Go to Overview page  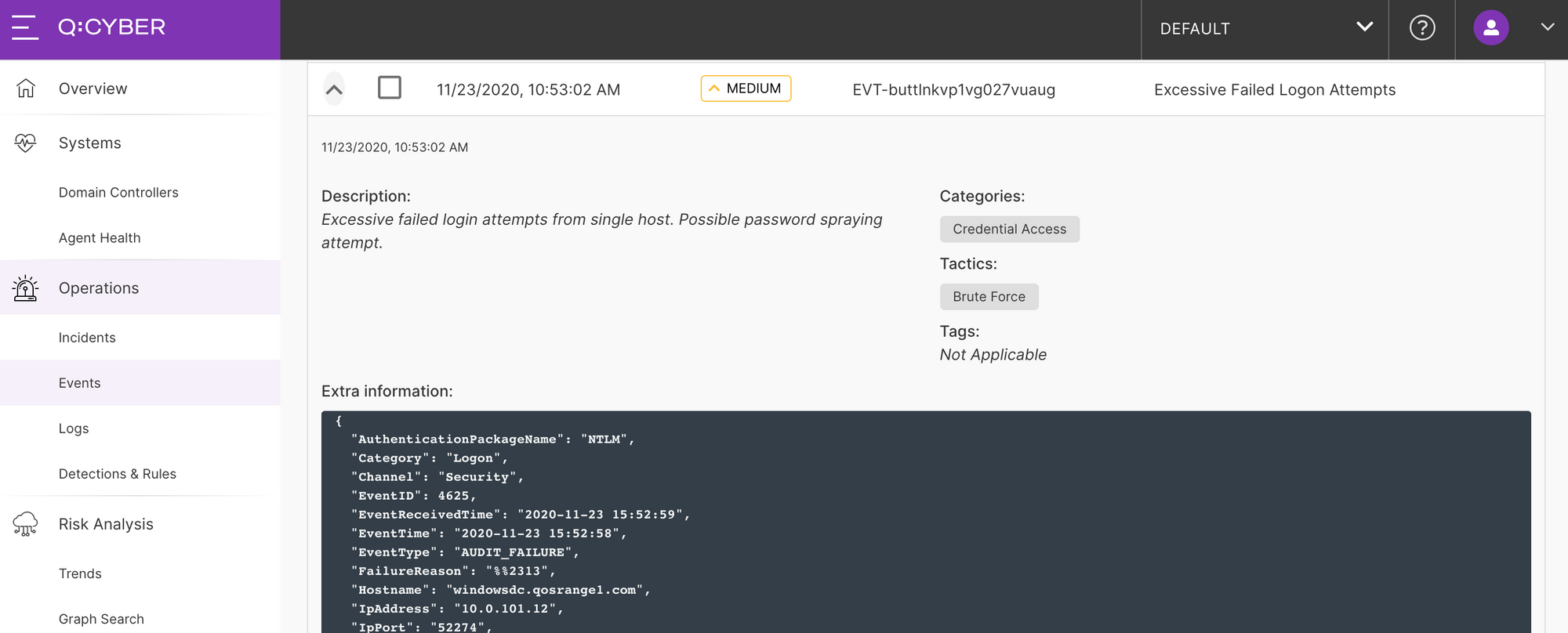click(x=93, y=89)
